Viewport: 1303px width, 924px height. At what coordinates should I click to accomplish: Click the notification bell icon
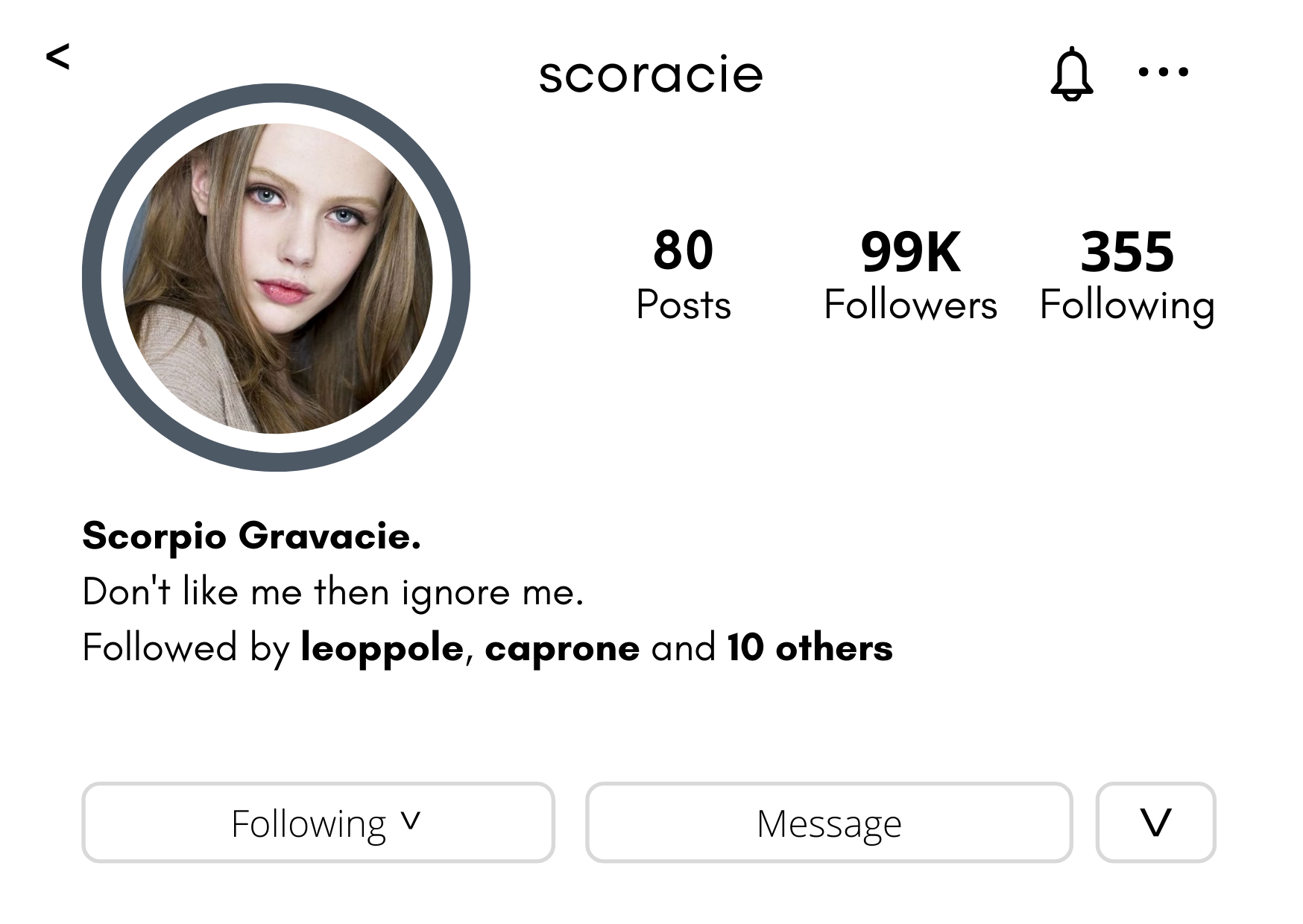click(1071, 74)
